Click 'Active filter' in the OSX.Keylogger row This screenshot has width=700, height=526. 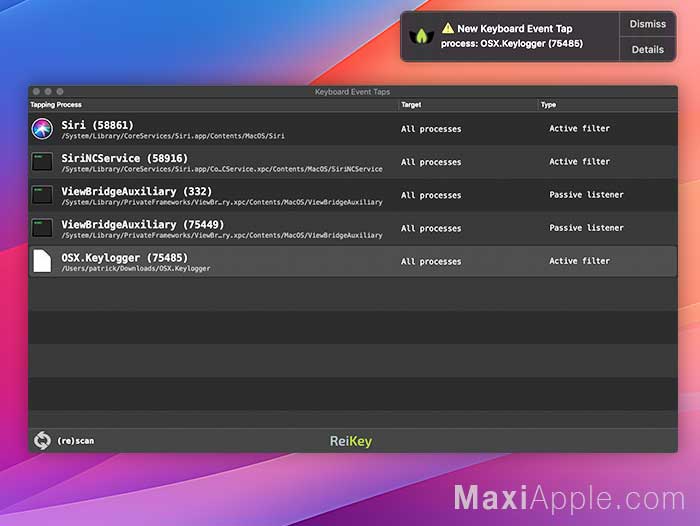pyautogui.click(x=579, y=261)
